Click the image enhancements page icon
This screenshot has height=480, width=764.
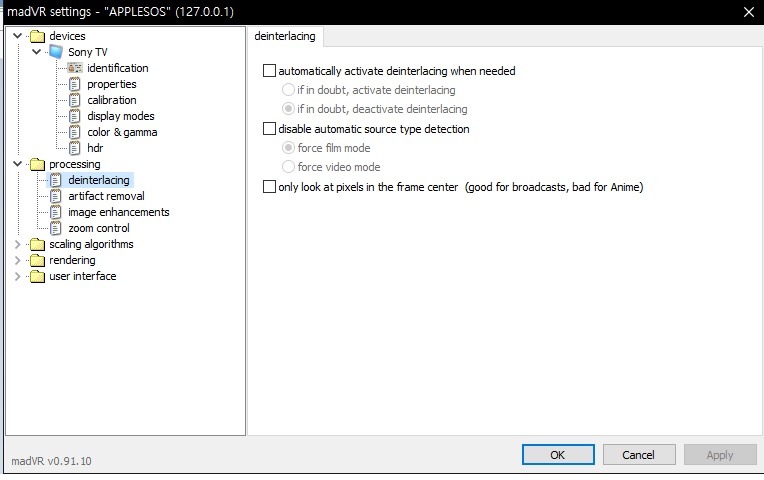pos(56,212)
